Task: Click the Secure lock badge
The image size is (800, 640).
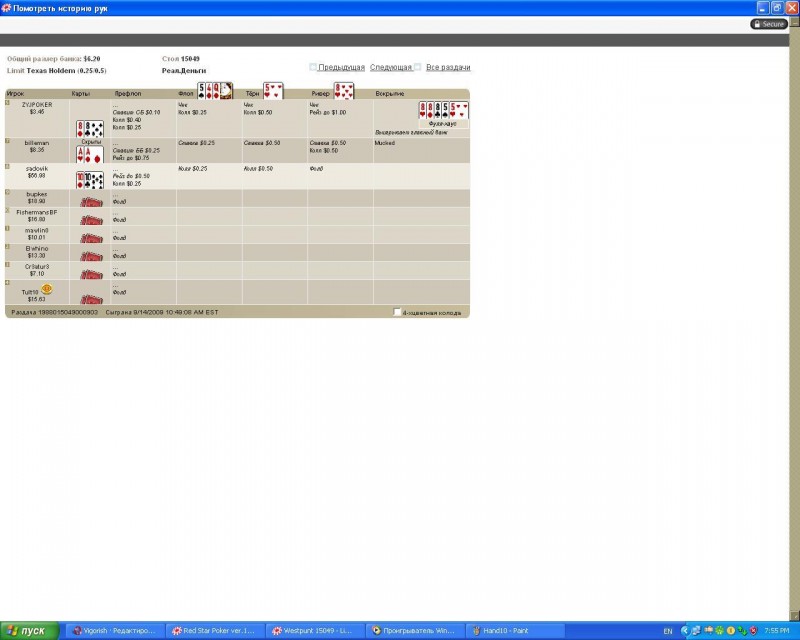Action: 768,24
